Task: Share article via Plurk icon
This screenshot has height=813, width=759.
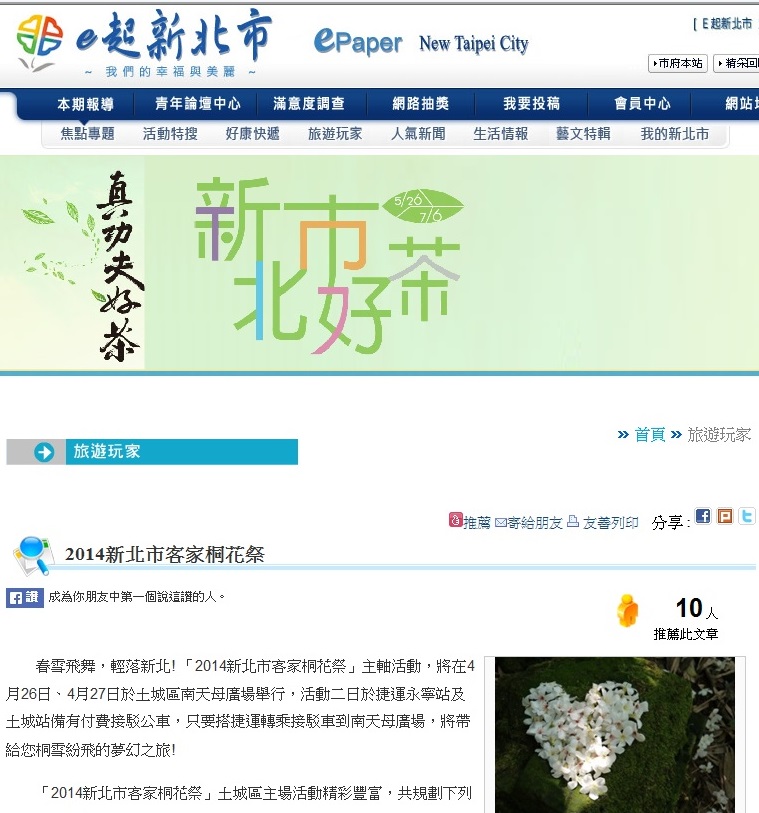Action: pyautogui.click(x=725, y=516)
